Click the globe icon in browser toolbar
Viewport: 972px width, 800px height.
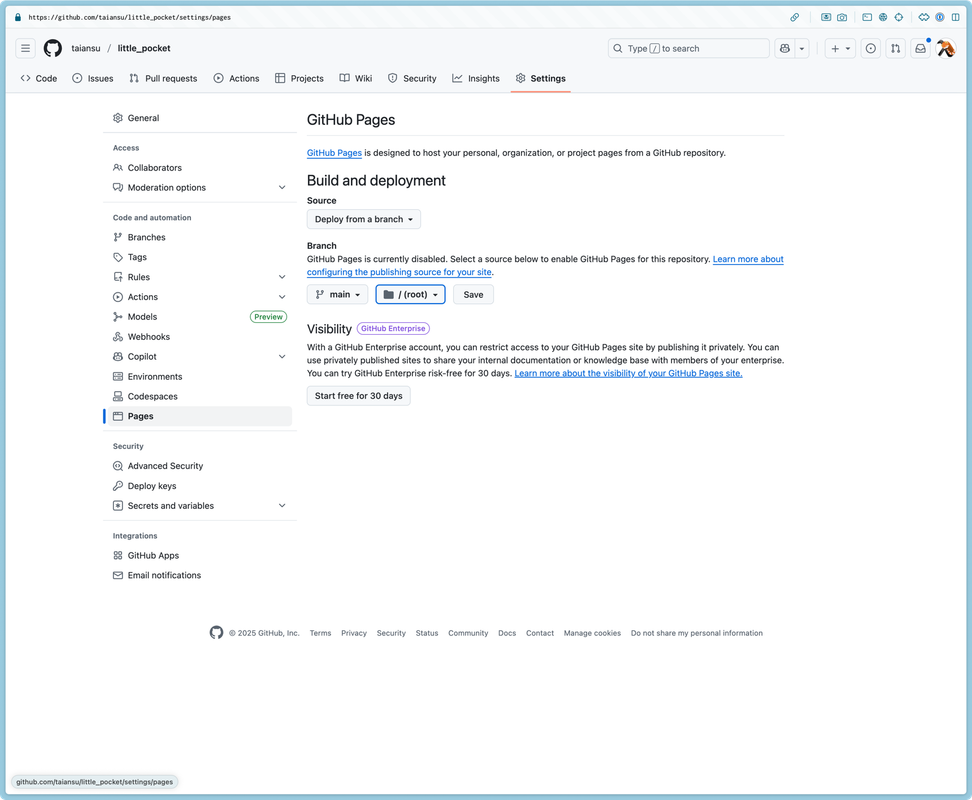coord(883,17)
